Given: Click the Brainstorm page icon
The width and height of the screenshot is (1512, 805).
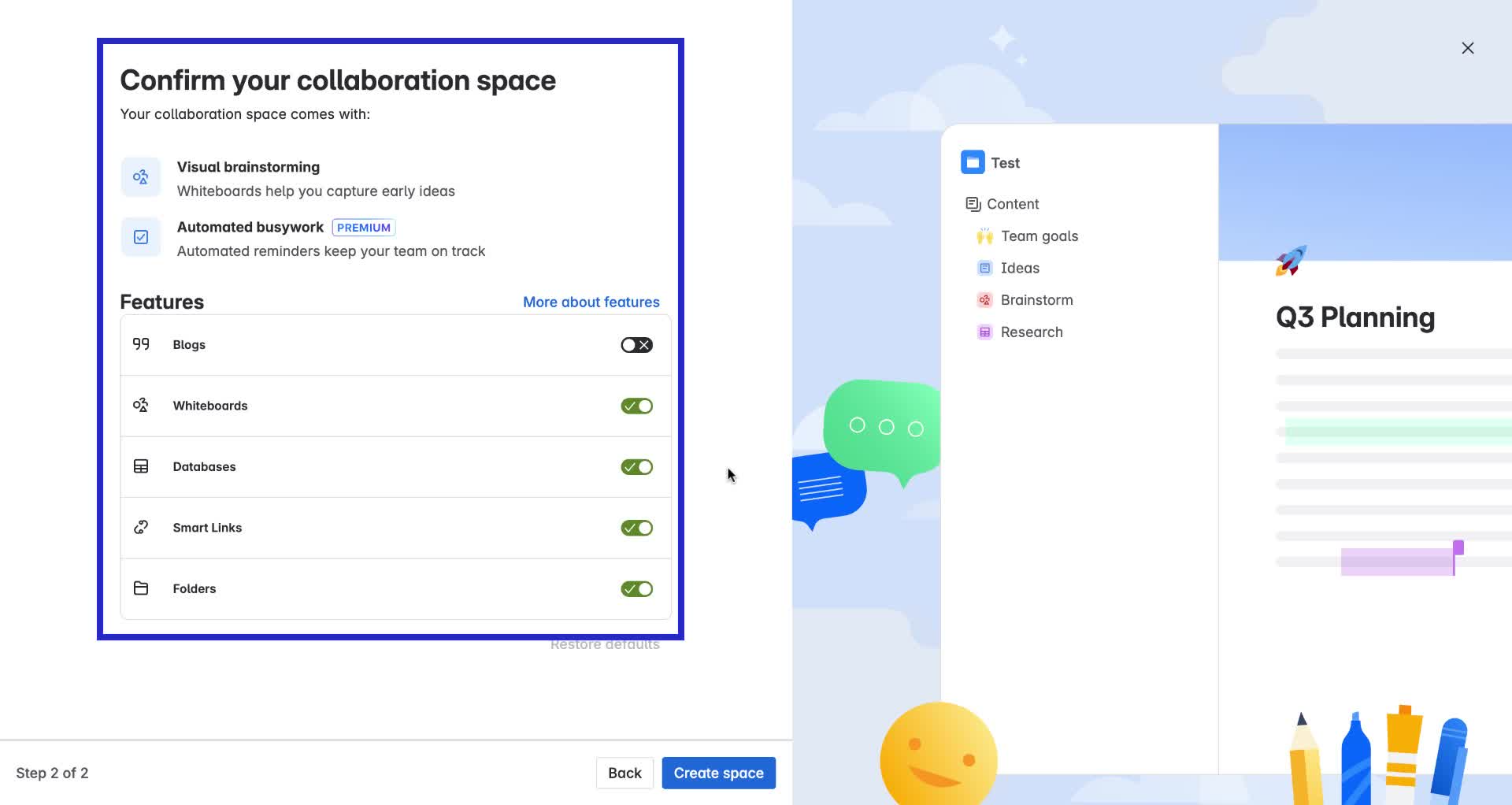Looking at the screenshot, I should point(983,299).
